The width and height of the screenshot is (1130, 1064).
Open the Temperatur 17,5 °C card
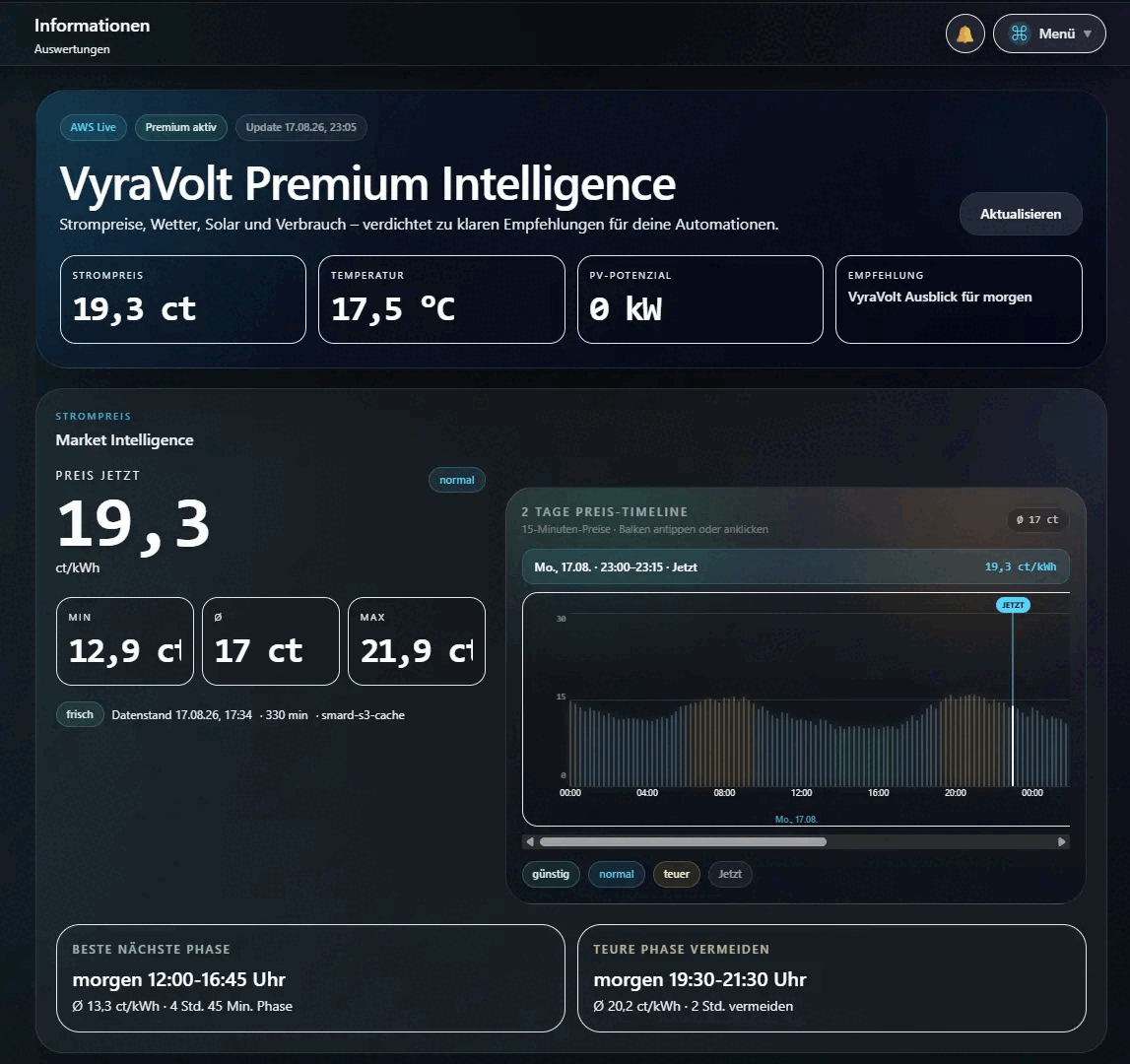(441, 299)
